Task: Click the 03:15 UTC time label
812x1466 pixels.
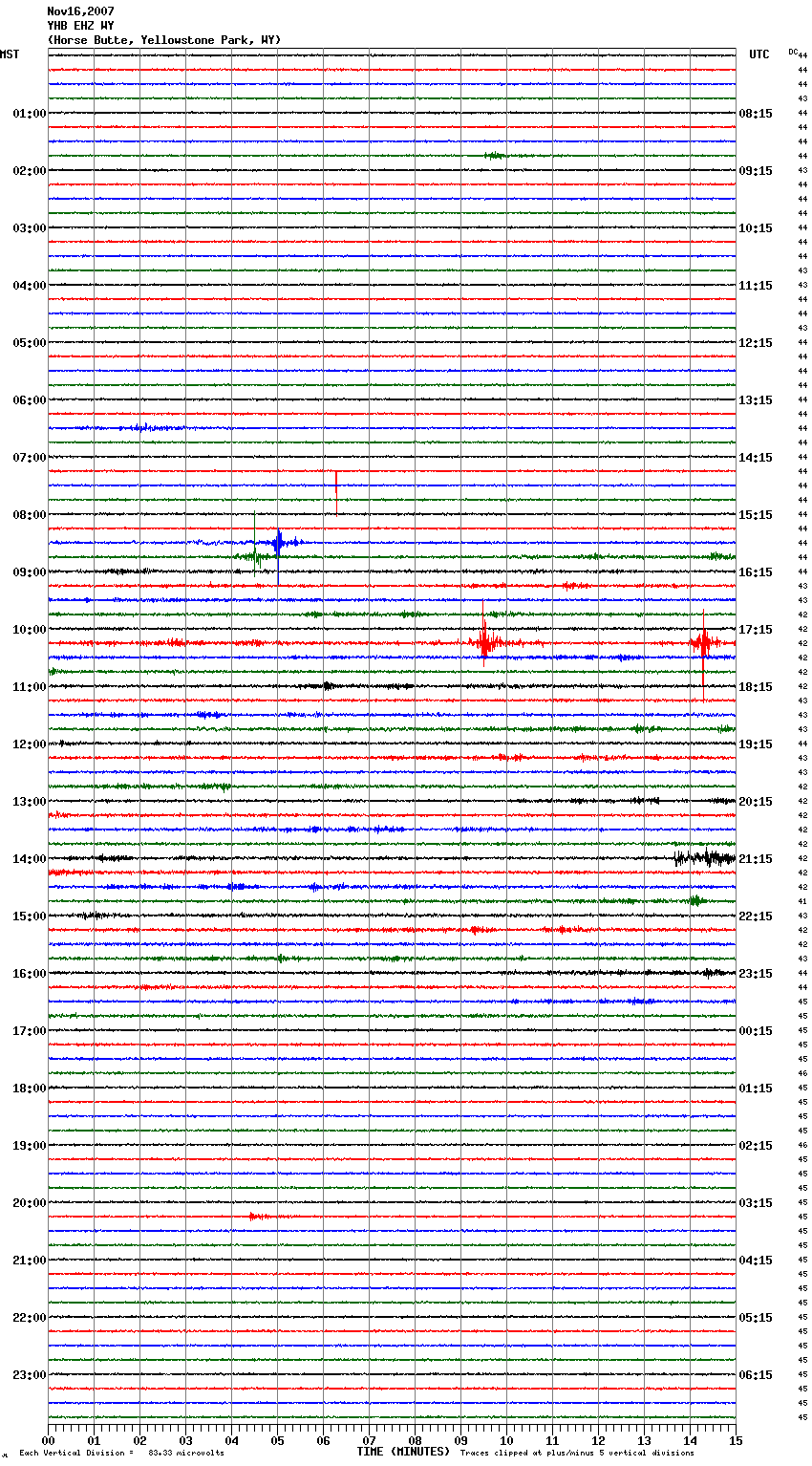Action: tap(756, 1203)
